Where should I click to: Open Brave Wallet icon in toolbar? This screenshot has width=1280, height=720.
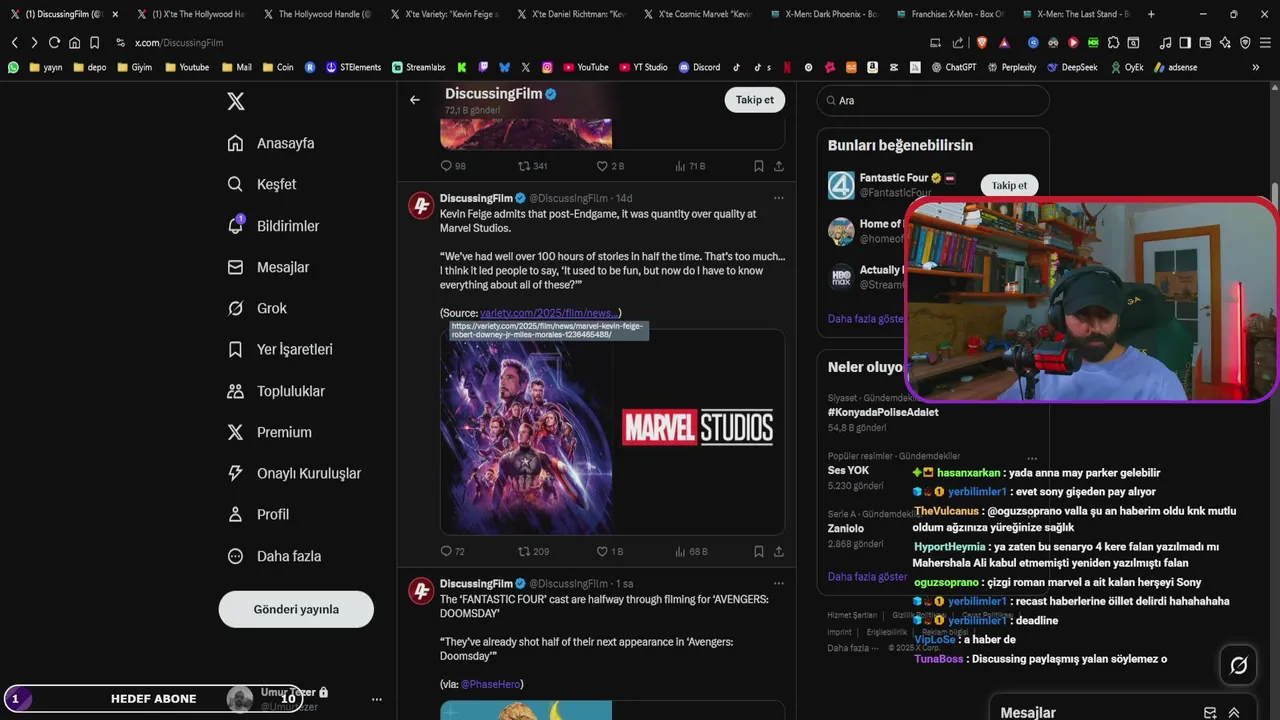pos(1205,43)
